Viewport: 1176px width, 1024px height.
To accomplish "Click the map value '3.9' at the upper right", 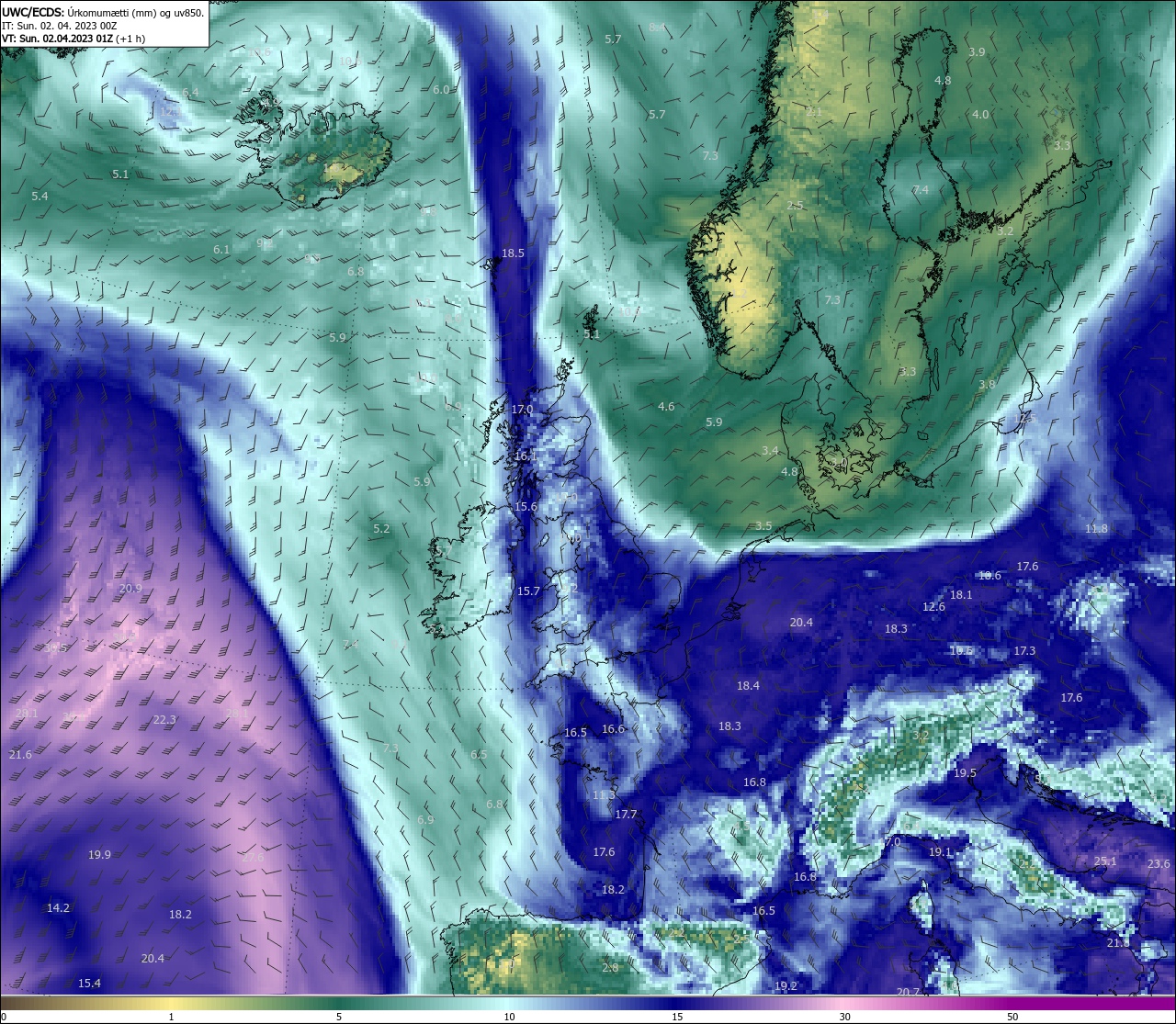I will (x=977, y=51).
